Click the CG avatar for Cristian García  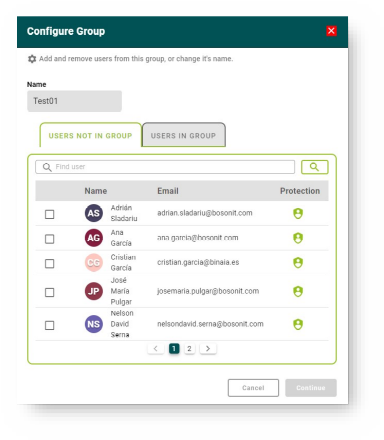[x=94, y=263]
